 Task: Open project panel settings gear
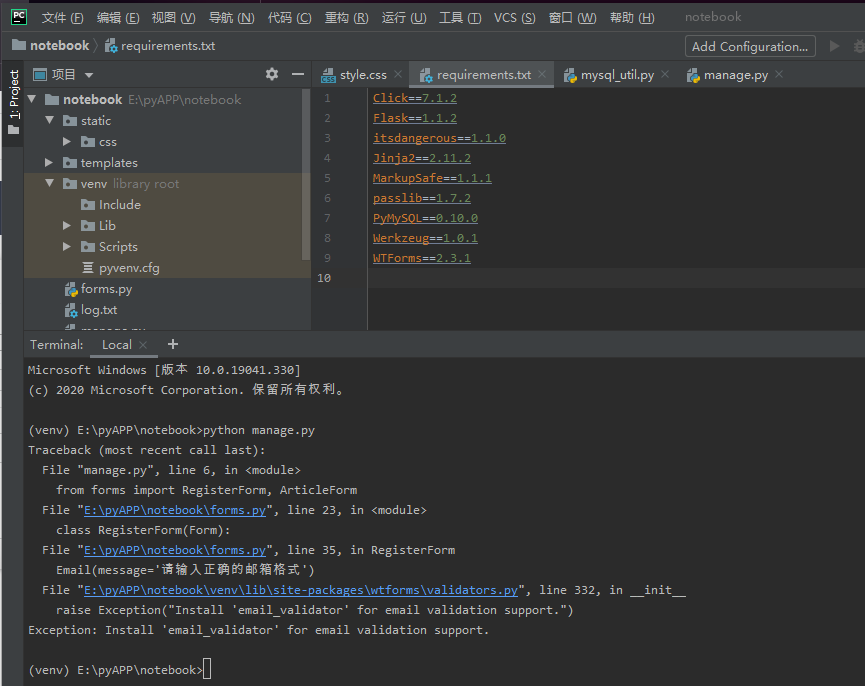click(272, 74)
